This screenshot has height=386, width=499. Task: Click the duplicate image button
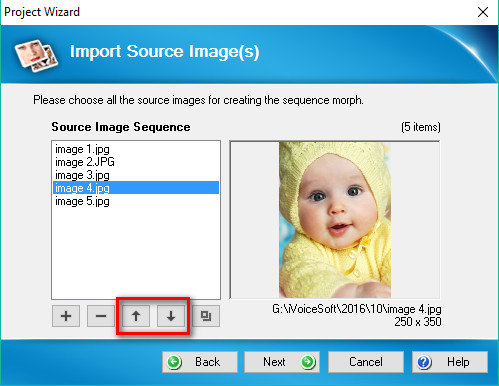coord(206,316)
